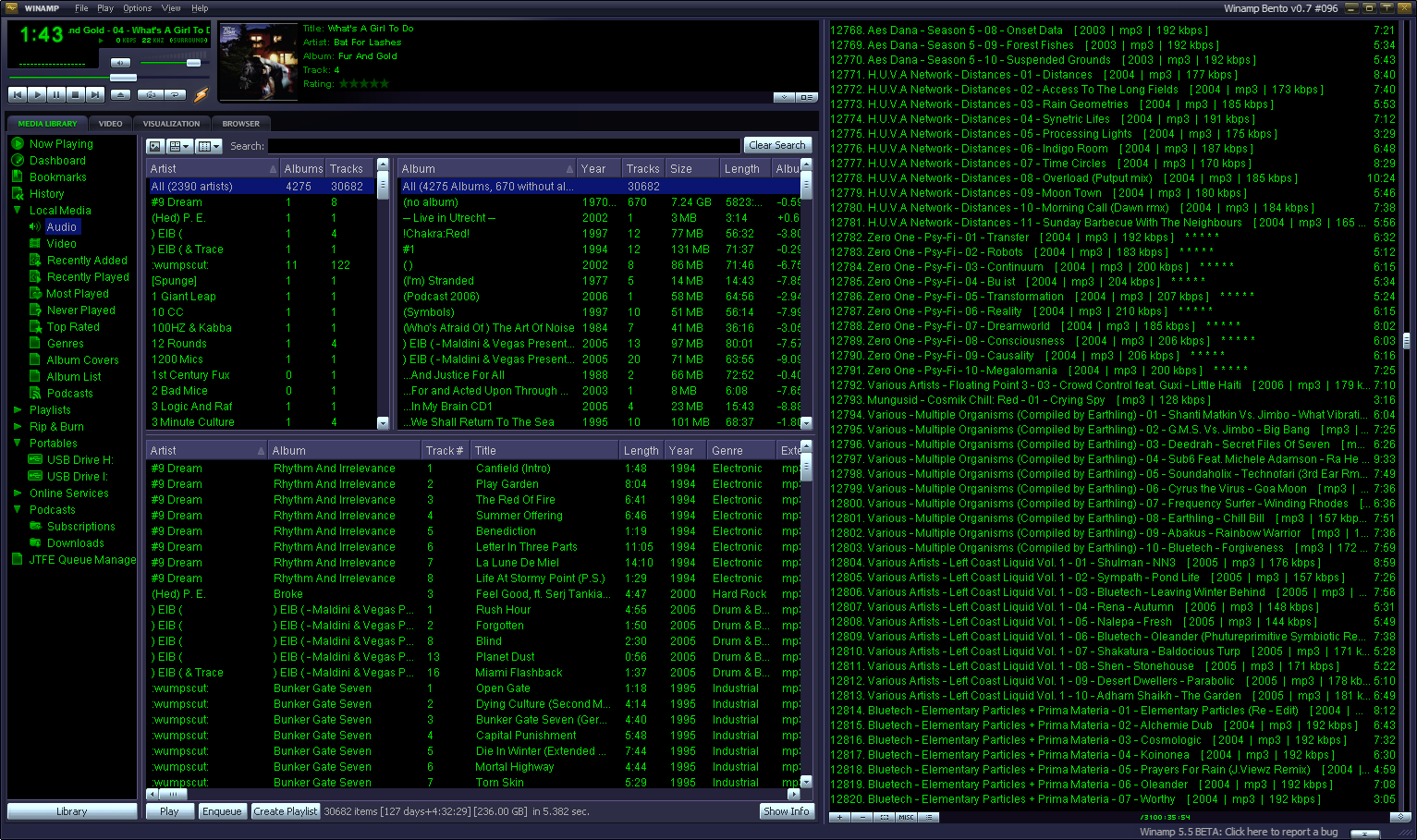This screenshot has width=1417, height=840.
Task: Stop playback with the Stop button
Action: (x=76, y=94)
